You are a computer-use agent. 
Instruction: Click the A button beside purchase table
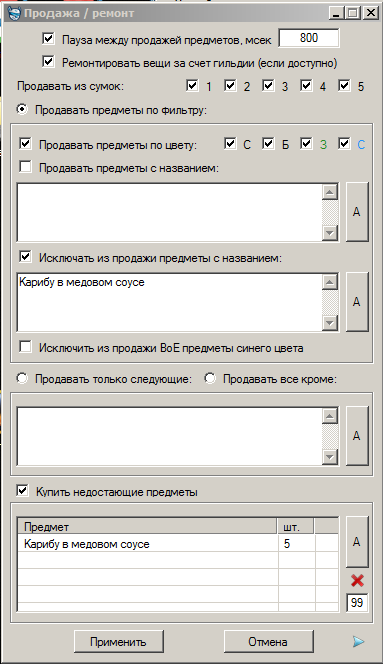click(357, 542)
